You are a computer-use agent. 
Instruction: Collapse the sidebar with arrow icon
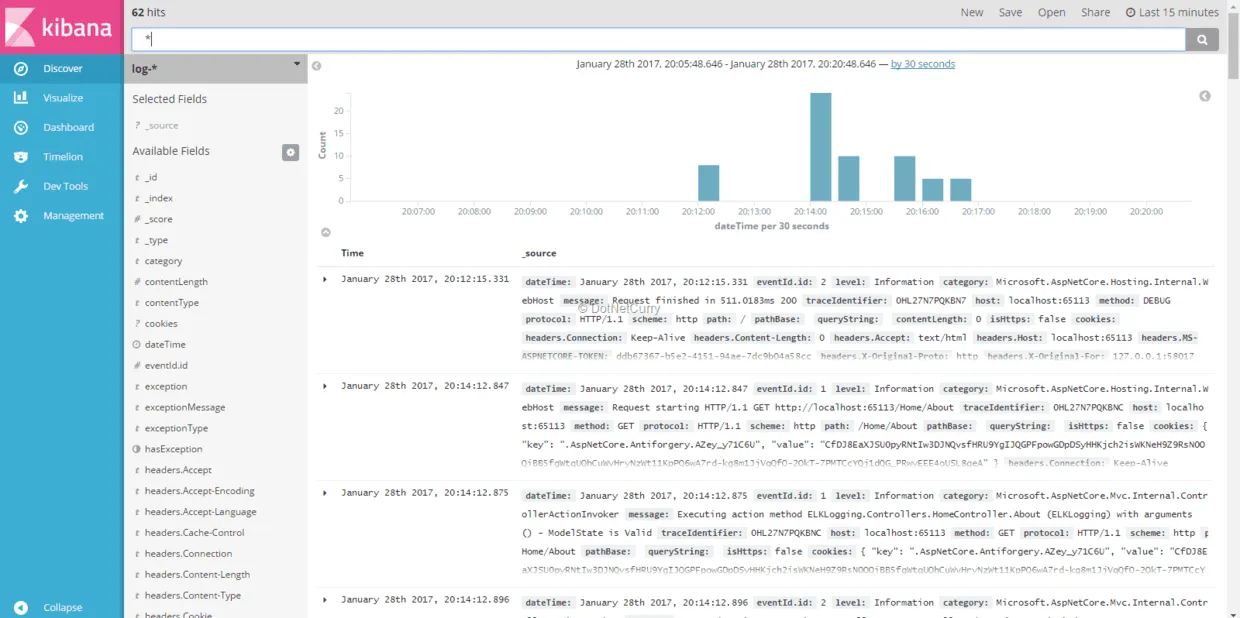[x=20, y=607]
